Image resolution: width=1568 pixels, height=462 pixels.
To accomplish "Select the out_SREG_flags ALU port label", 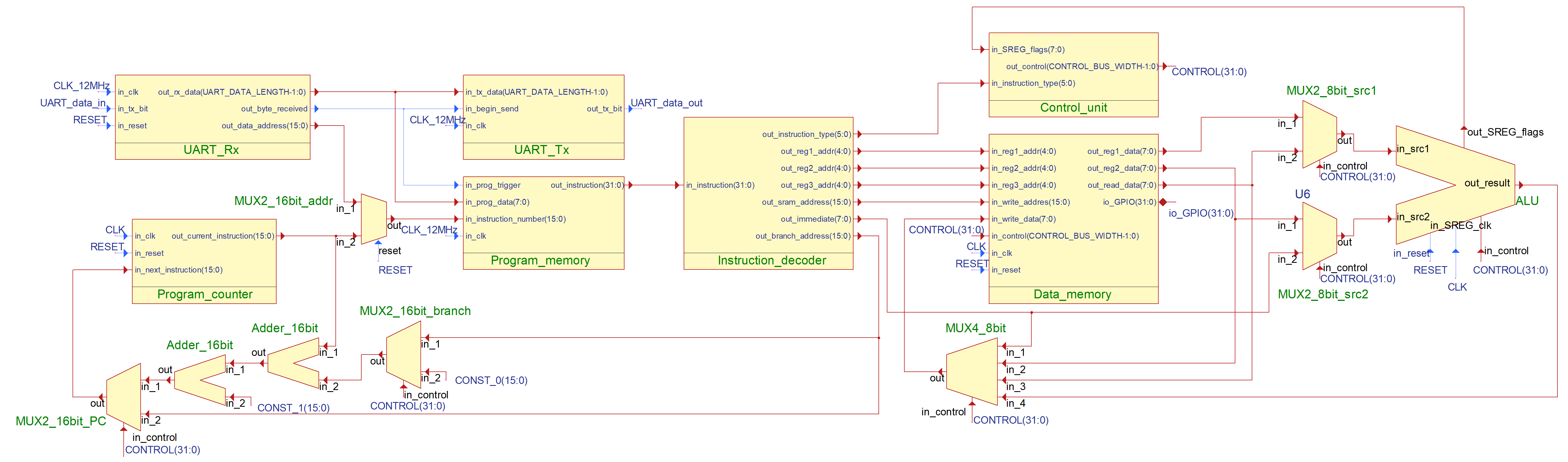I will (x=1505, y=132).
